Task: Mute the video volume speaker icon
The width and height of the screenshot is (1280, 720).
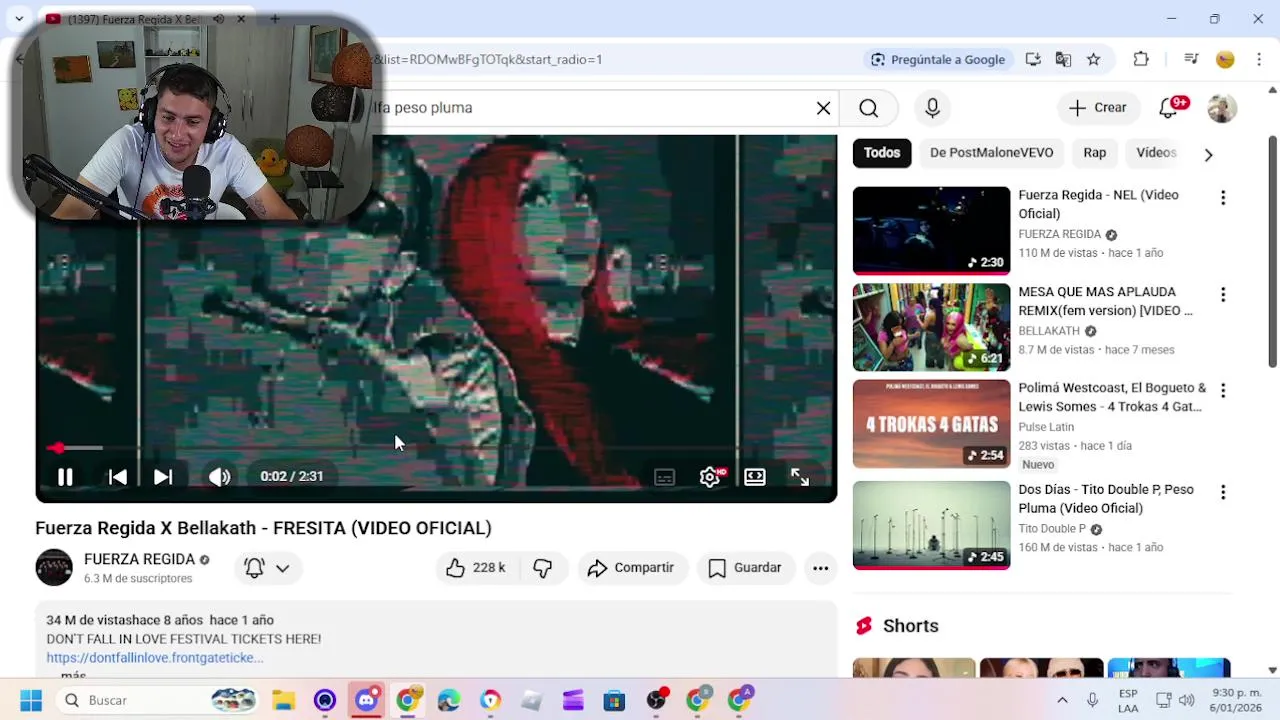Action: click(x=219, y=477)
